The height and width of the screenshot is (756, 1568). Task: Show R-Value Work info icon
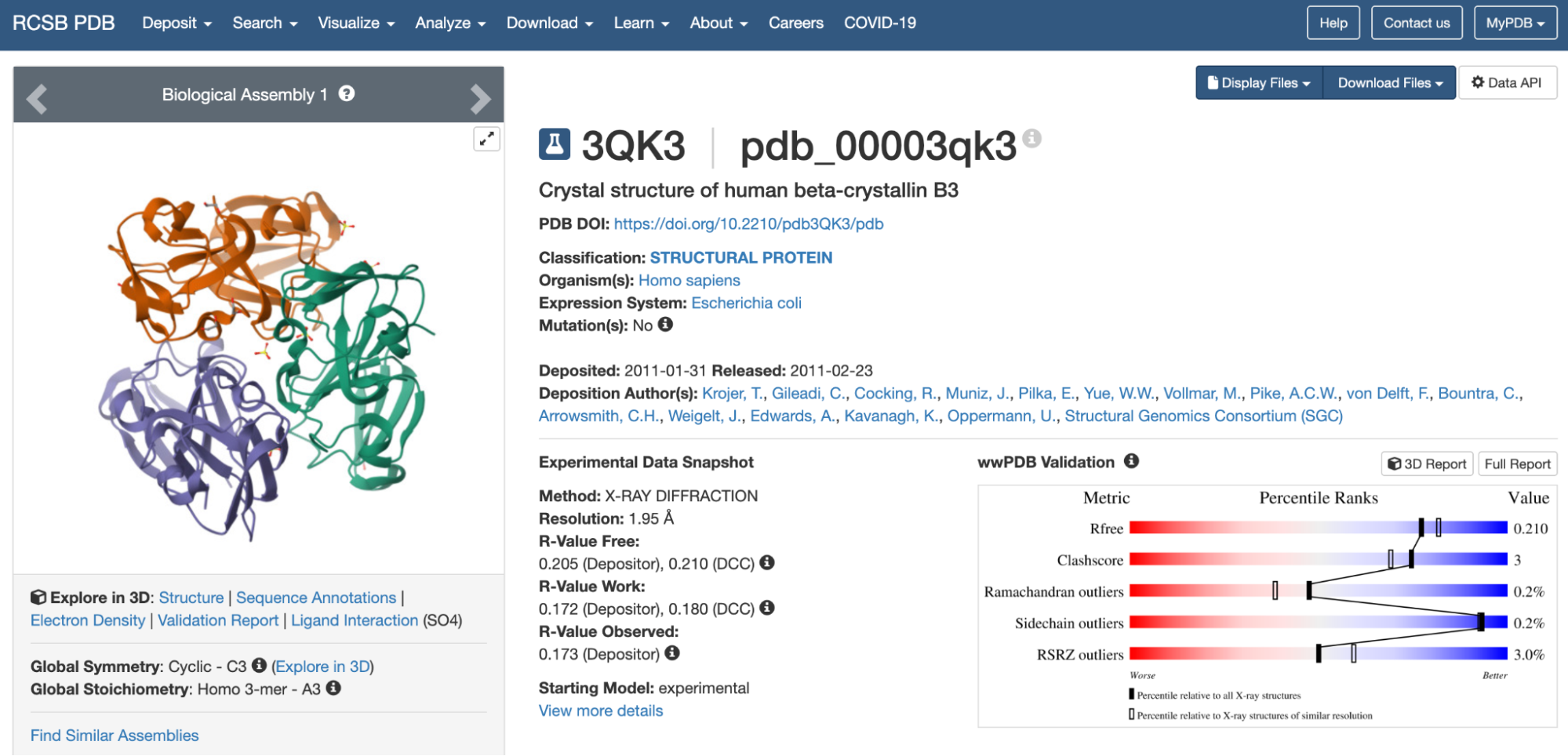point(767,608)
